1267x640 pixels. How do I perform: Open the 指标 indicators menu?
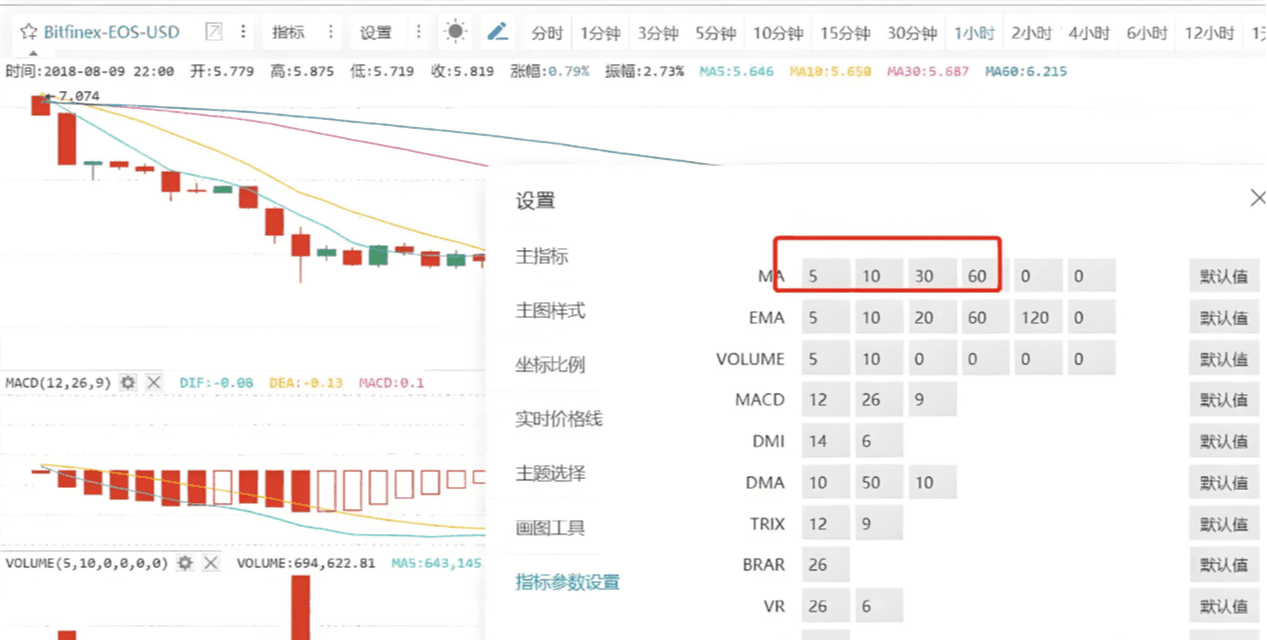coord(288,32)
